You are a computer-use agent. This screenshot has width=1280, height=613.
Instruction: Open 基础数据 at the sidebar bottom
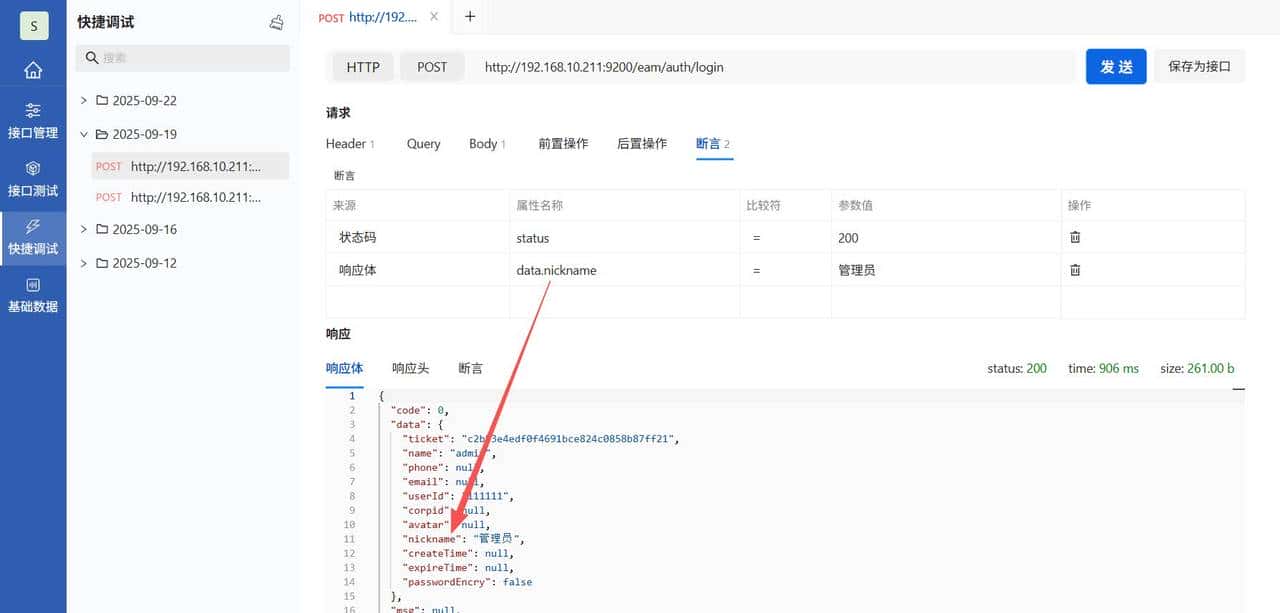coord(33,296)
